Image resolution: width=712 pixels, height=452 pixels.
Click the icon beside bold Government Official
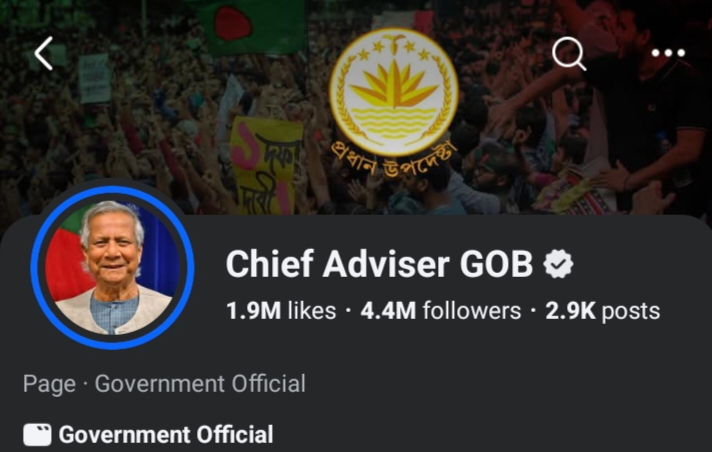[37, 435]
